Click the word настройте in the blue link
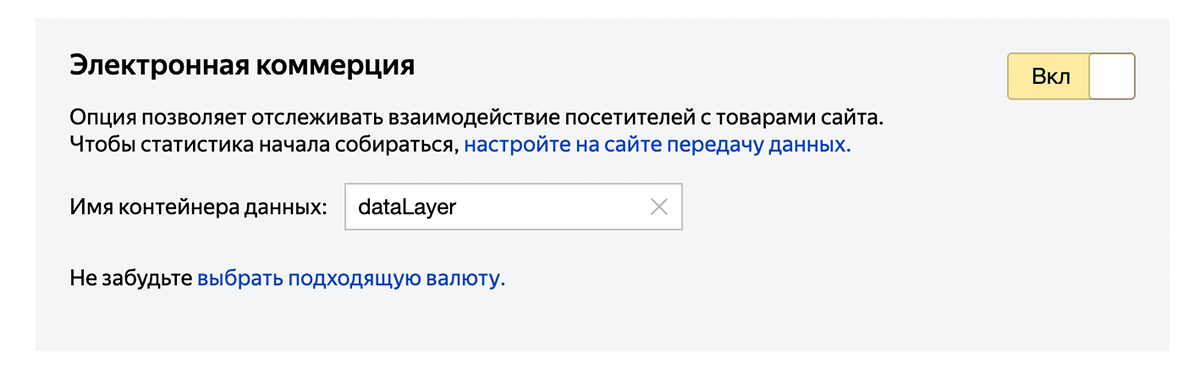Image resolution: width=1200 pixels, height=376 pixels. 506,144
